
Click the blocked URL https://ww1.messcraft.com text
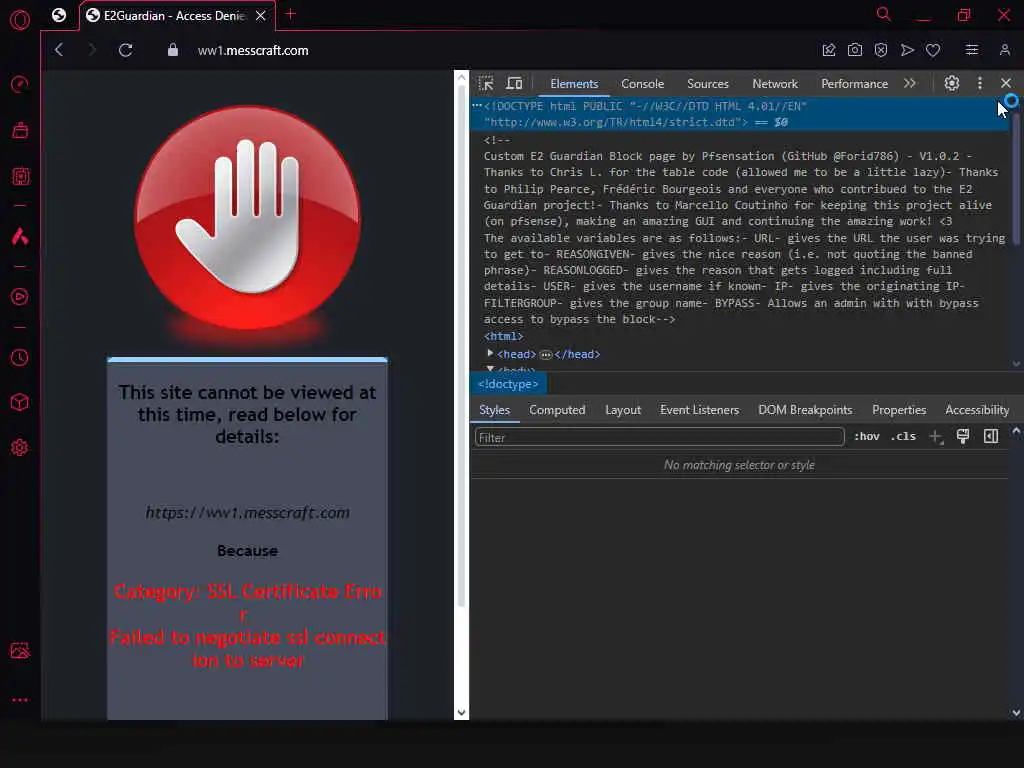[248, 513]
